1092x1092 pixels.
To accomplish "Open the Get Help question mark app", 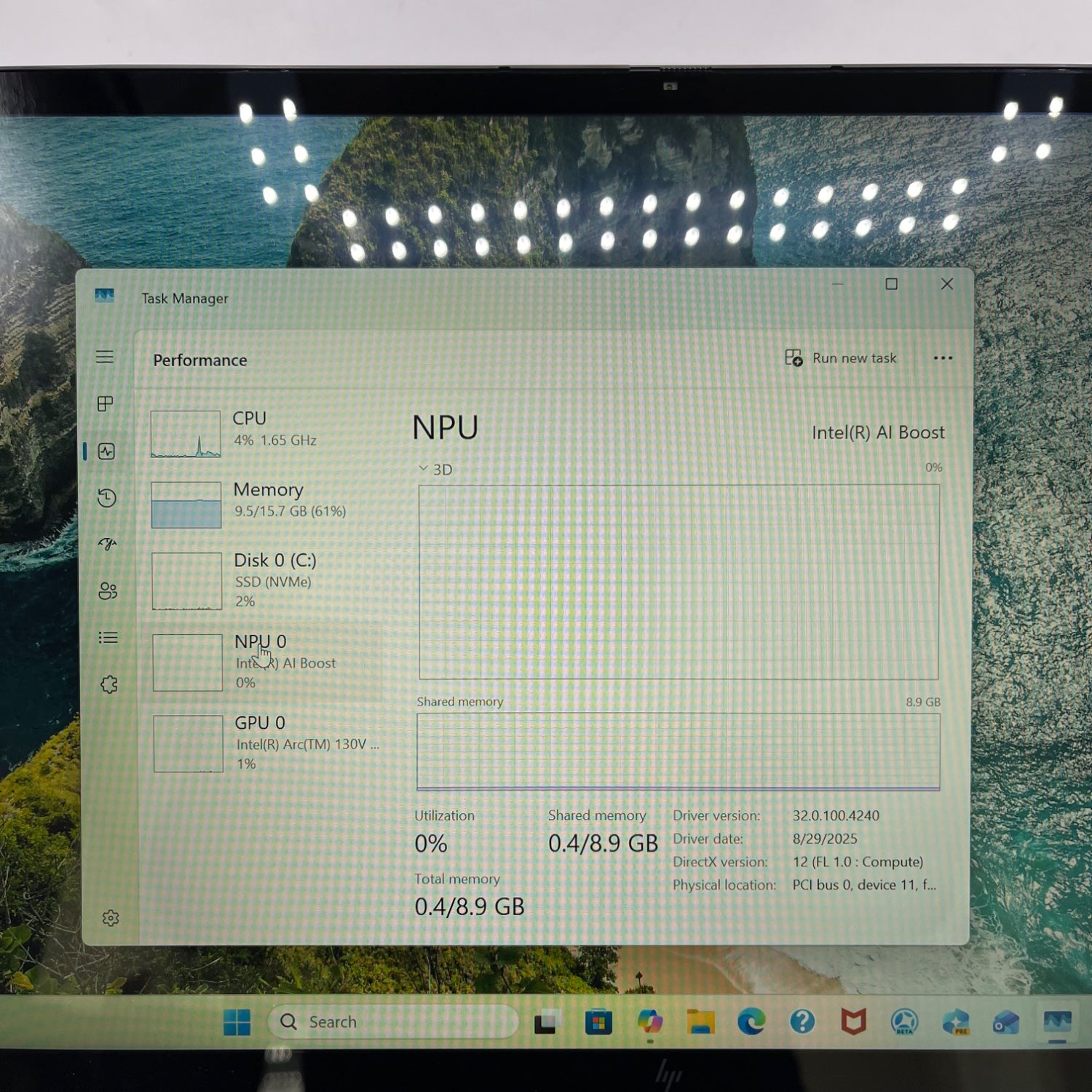I will (802, 1022).
